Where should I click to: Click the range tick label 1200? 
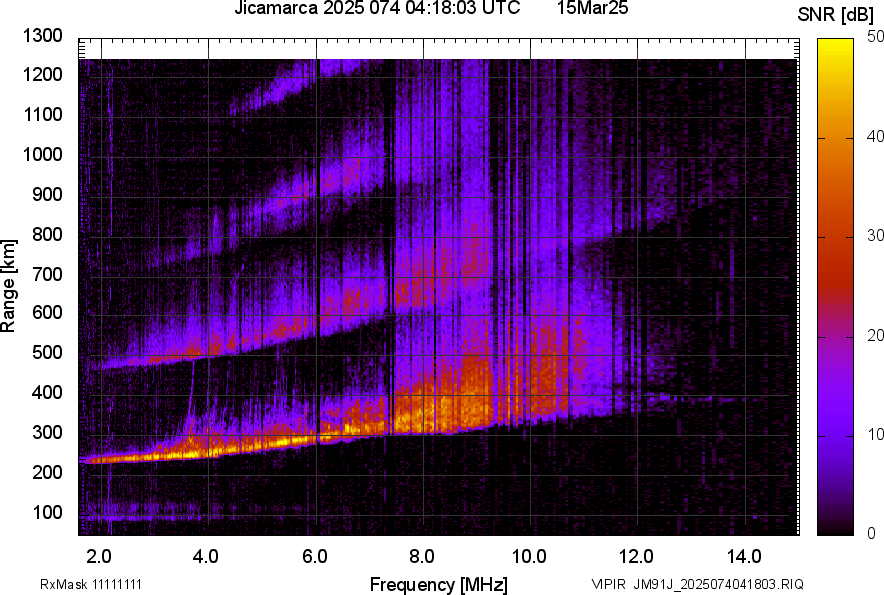click(x=43, y=74)
